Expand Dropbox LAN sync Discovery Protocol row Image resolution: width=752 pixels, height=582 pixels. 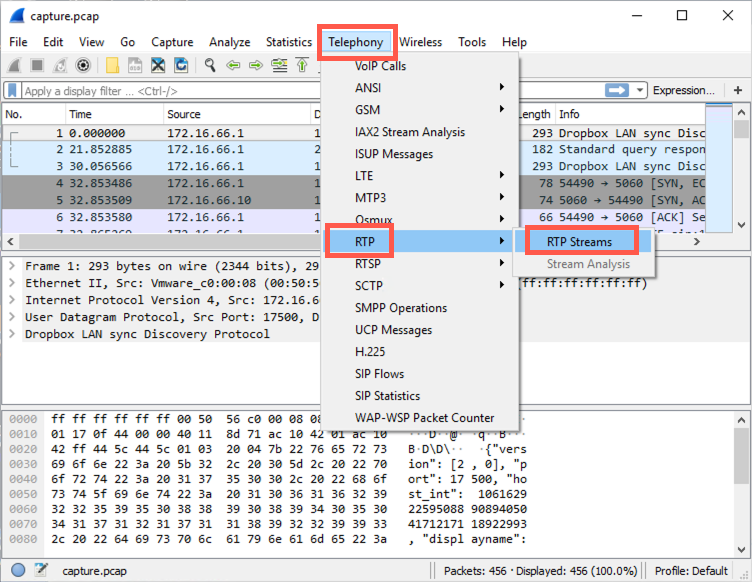coord(12,334)
